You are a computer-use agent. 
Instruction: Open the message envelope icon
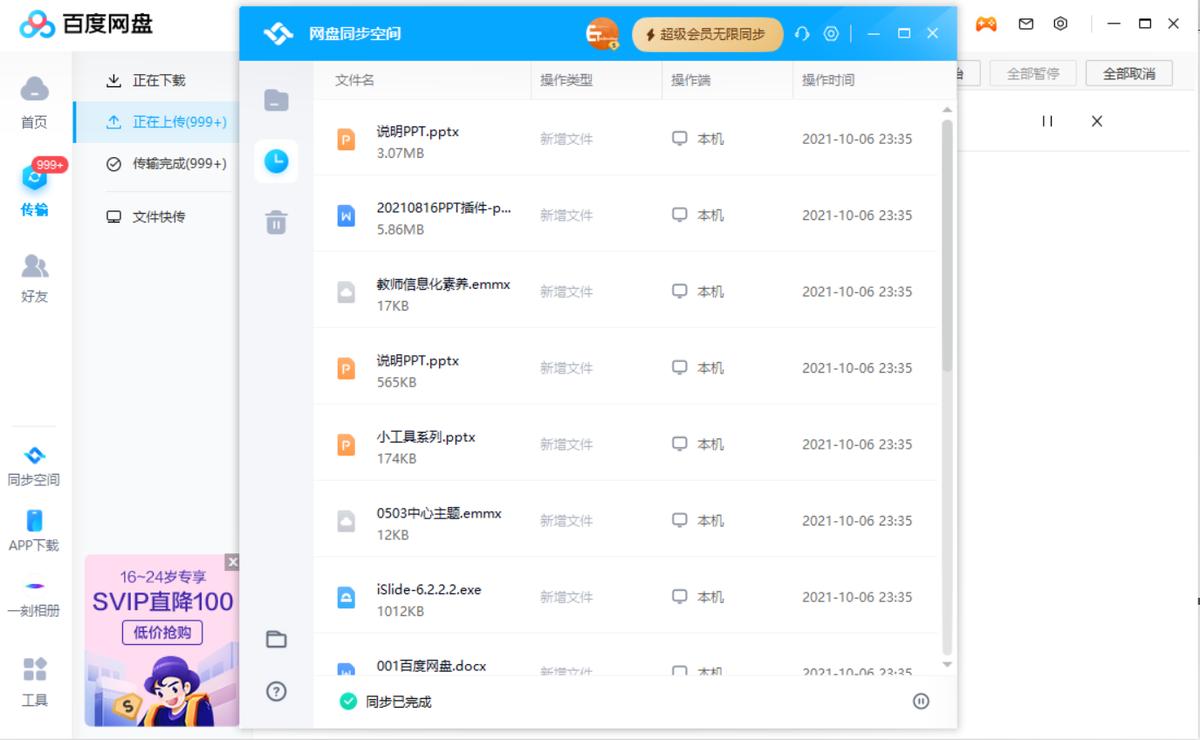tap(1025, 24)
